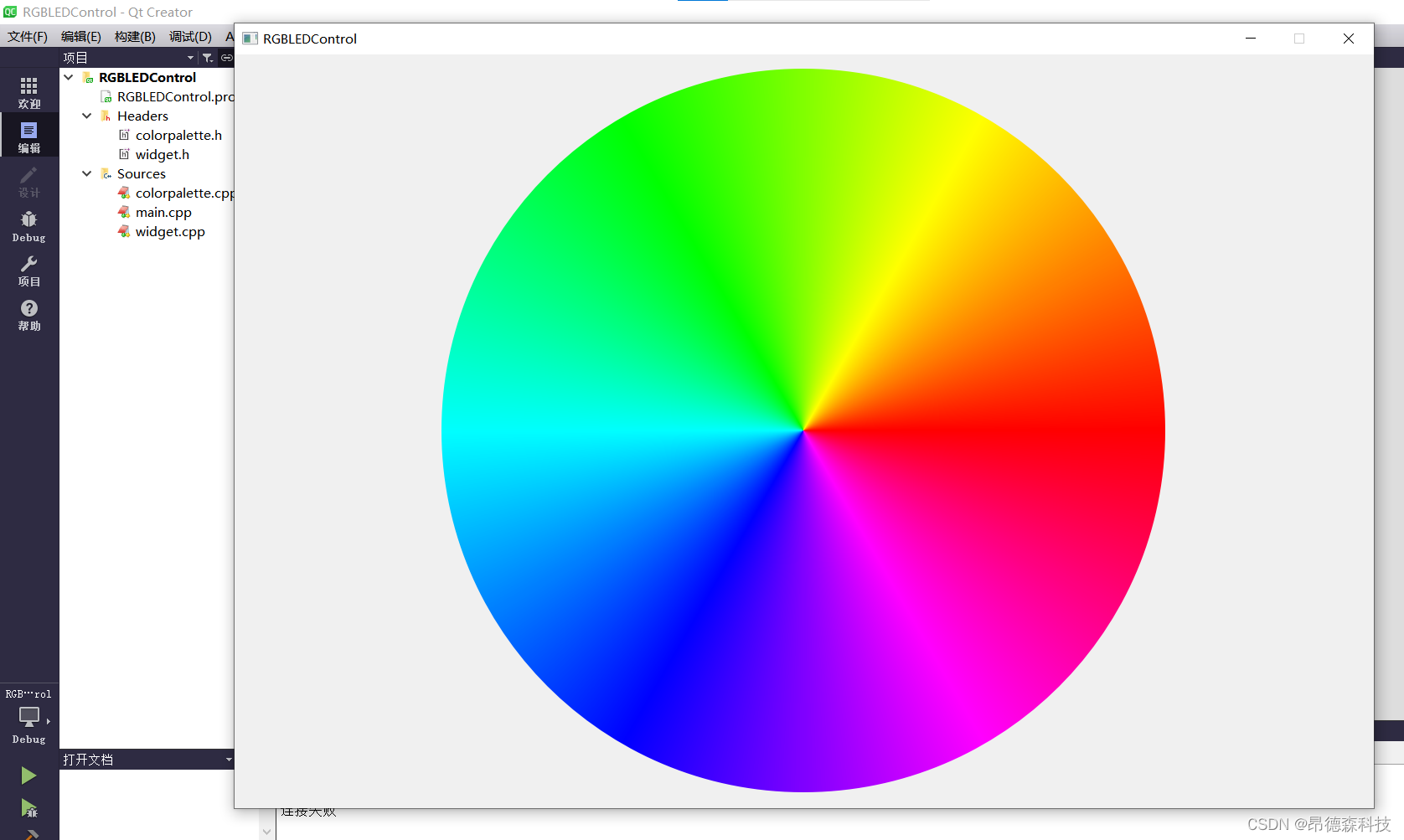Select colorpalette.h in the project tree
1404x840 pixels.
tap(178, 135)
